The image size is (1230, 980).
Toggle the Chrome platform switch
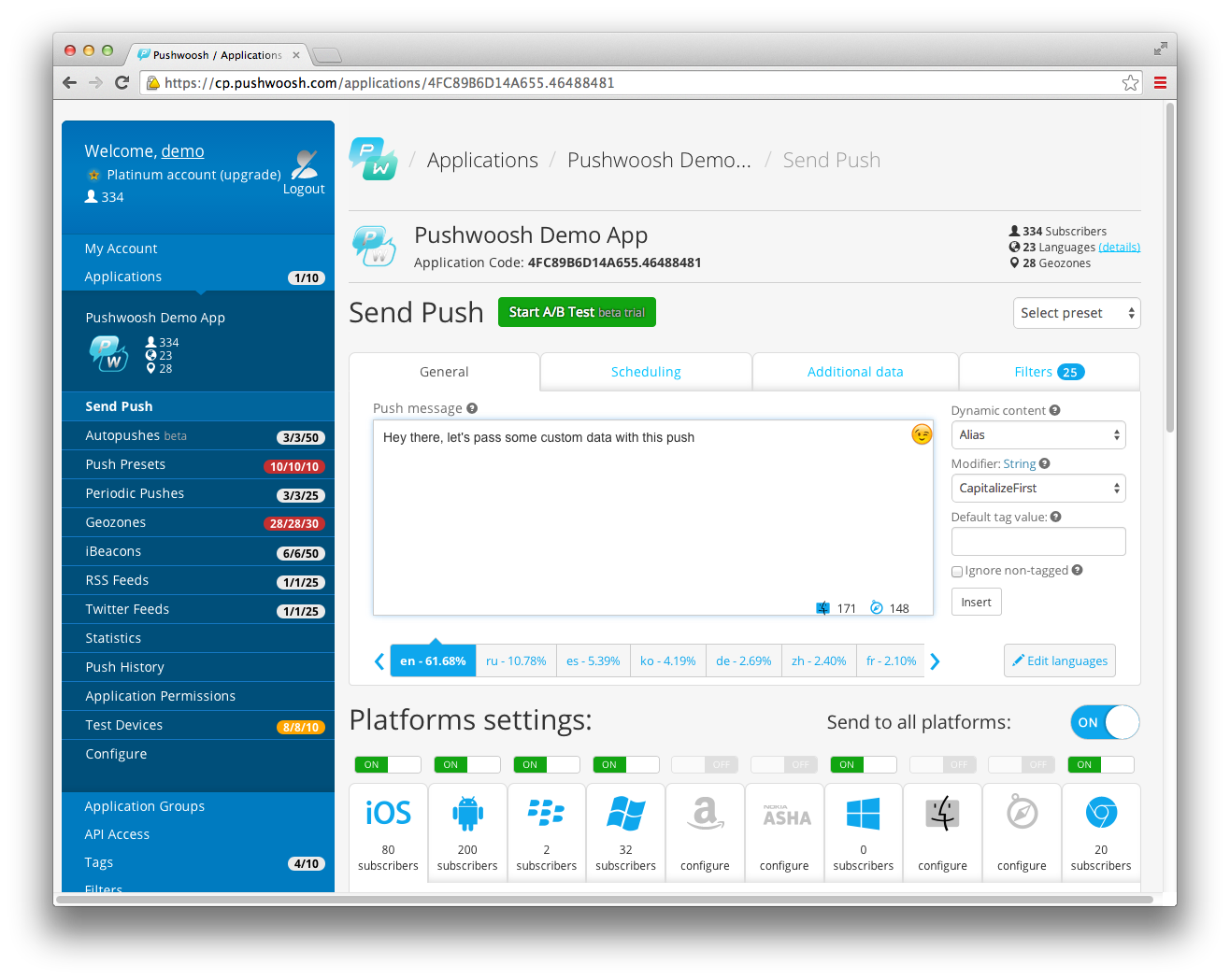tap(1101, 764)
